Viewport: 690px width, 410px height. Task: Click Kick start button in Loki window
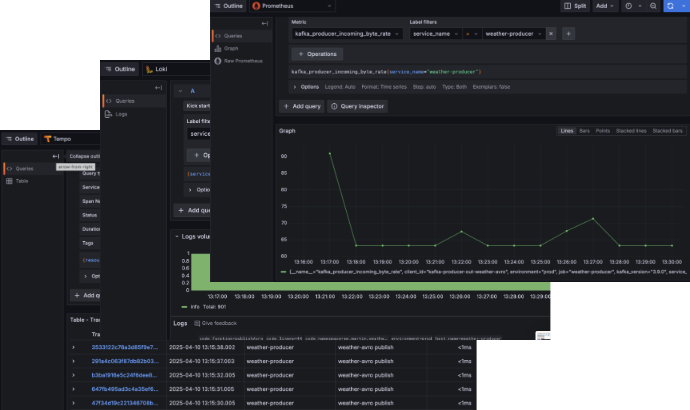[x=197, y=106]
